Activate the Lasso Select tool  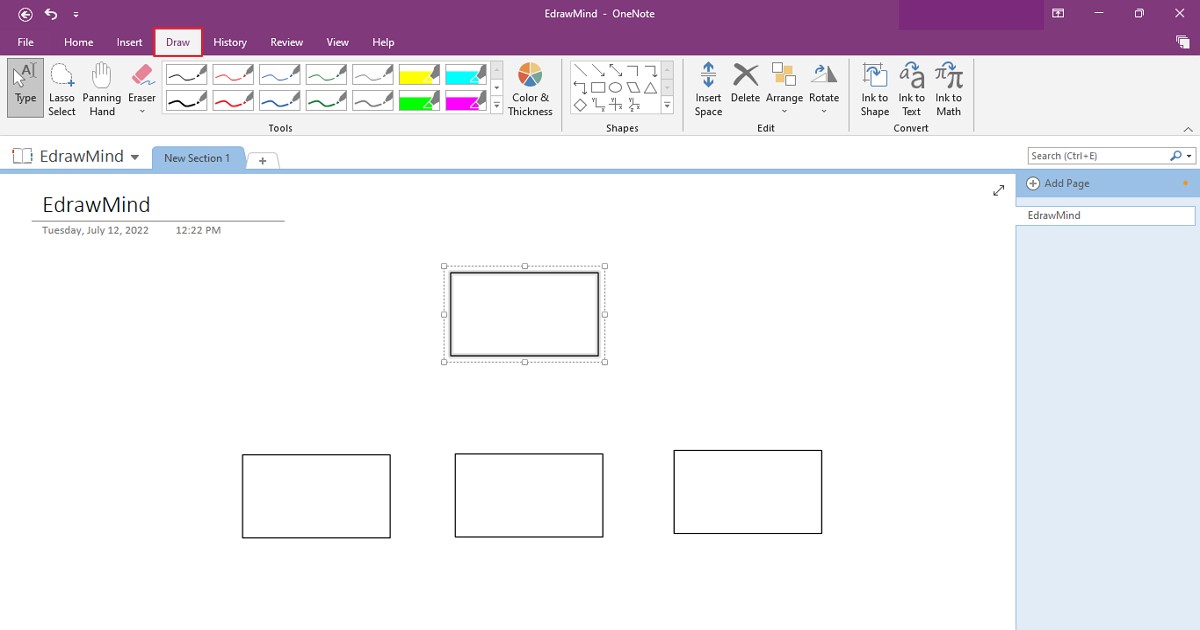(62, 88)
